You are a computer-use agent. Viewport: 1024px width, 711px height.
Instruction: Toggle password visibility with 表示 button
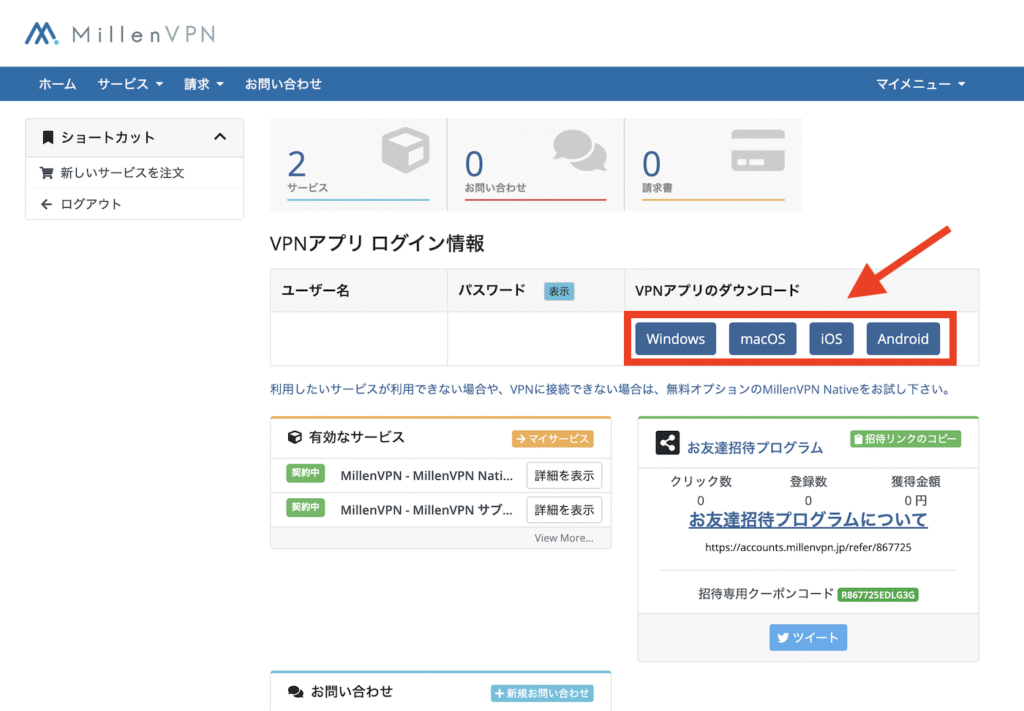[x=559, y=291]
